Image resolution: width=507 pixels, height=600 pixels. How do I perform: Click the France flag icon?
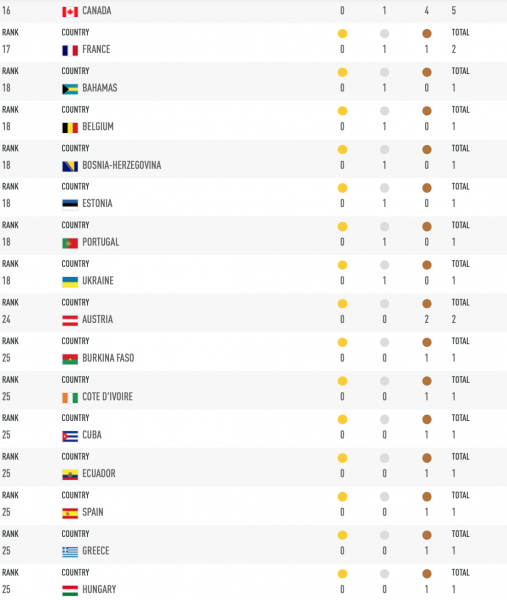(x=70, y=51)
